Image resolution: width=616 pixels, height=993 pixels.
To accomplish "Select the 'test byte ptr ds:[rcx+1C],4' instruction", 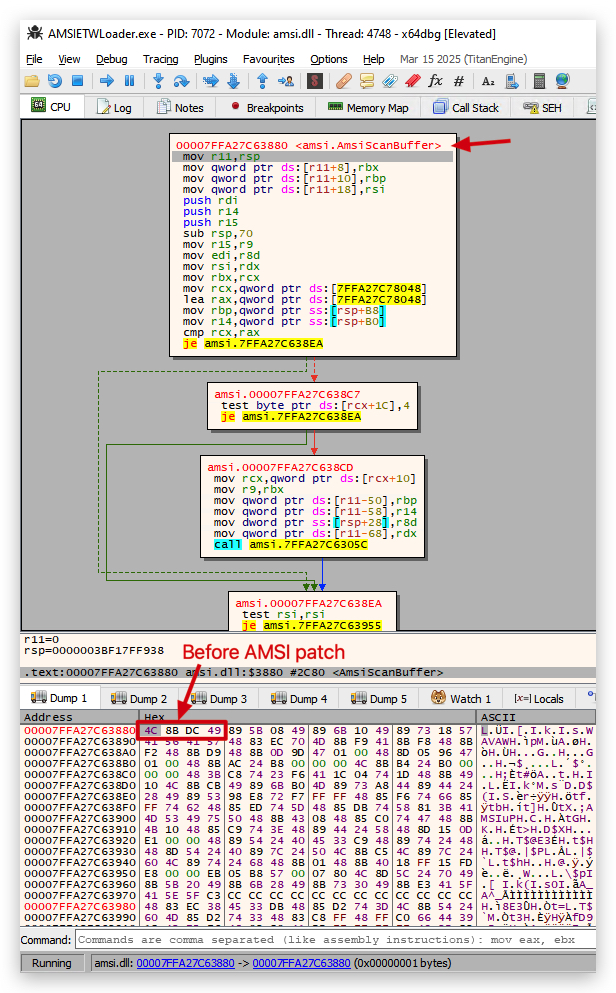I will [315, 405].
